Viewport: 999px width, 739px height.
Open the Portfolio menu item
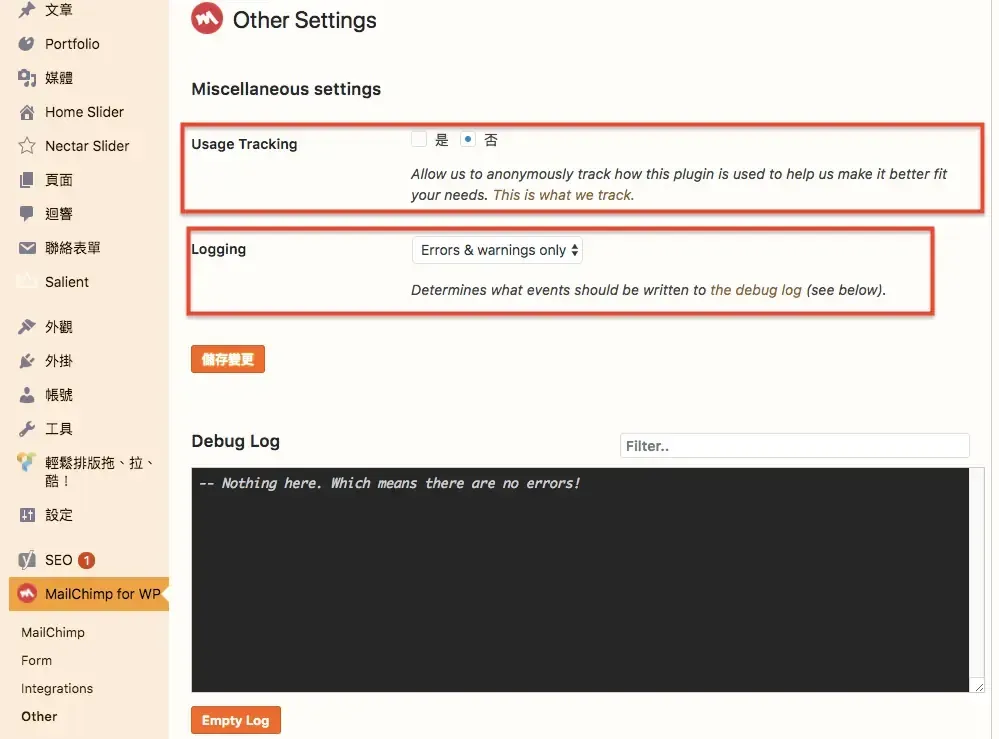click(x=72, y=44)
